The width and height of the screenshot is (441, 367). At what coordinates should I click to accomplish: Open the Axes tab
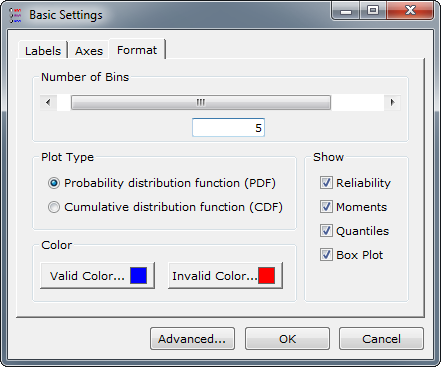pos(89,51)
